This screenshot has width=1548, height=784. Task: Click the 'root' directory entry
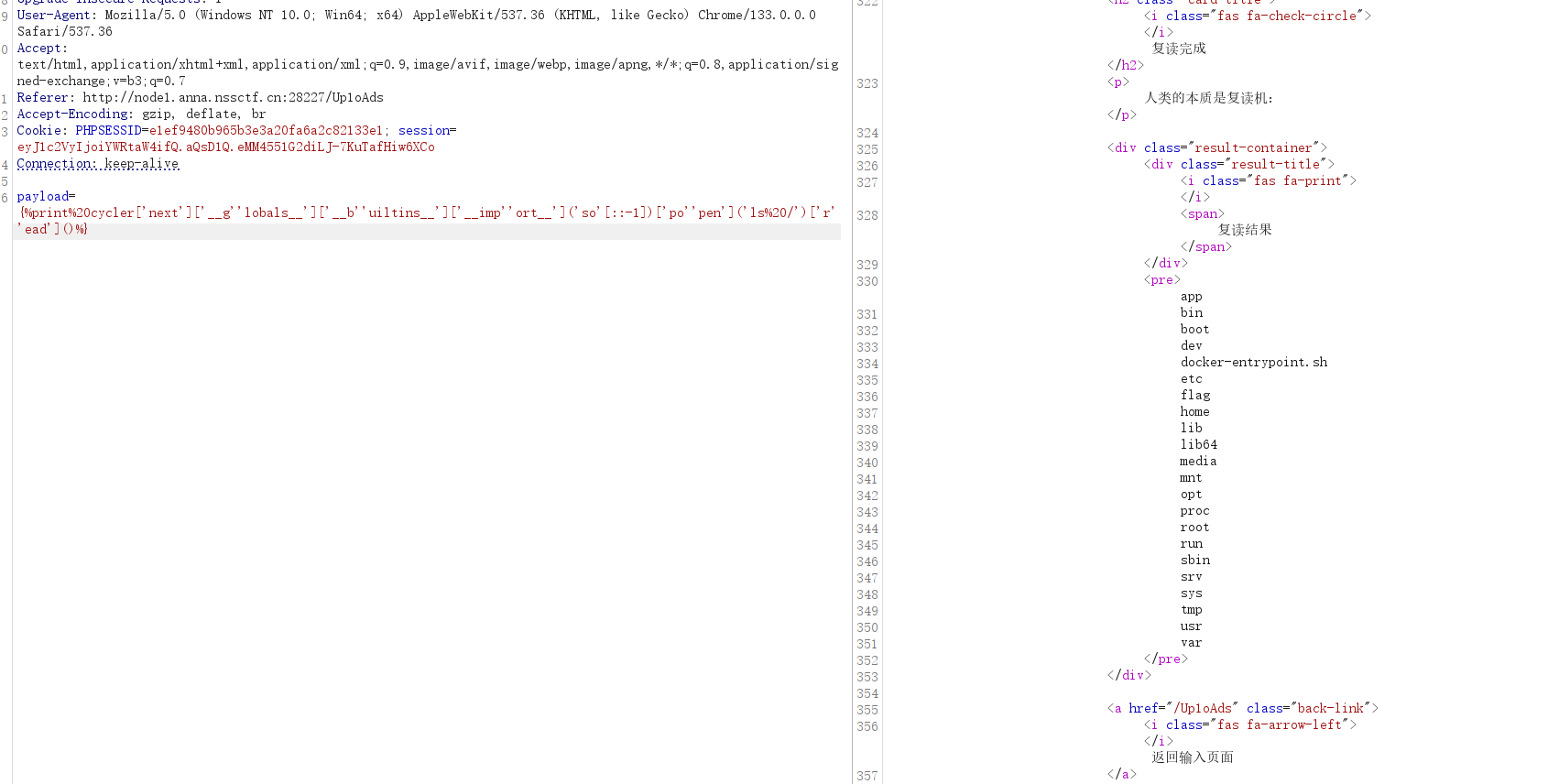click(x=1194, y=527)
